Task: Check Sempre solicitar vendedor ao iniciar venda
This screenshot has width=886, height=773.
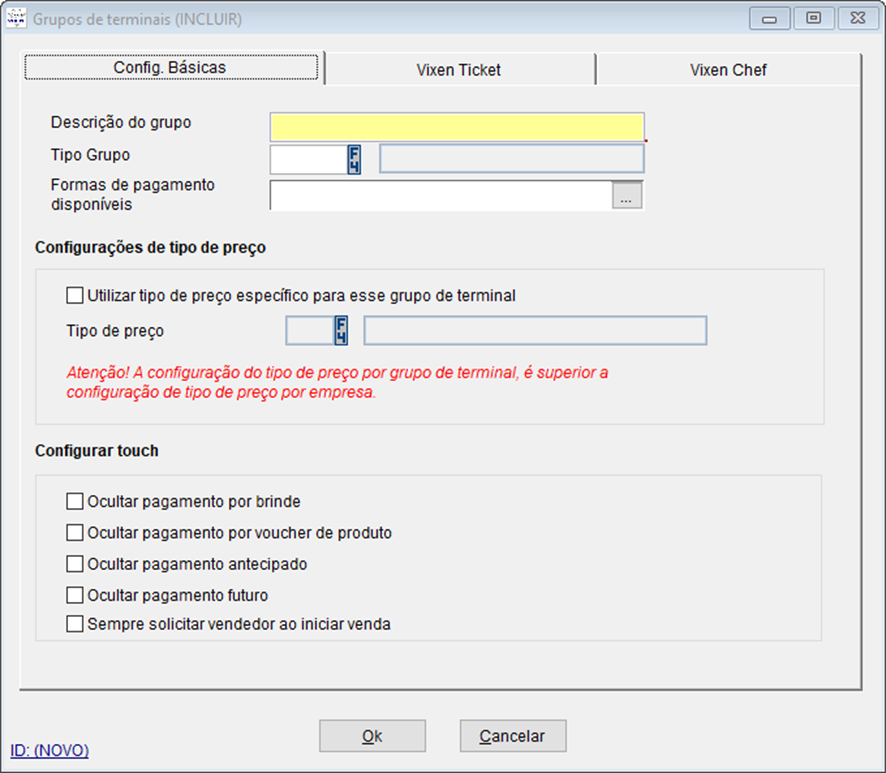Action: pos(75,624)
